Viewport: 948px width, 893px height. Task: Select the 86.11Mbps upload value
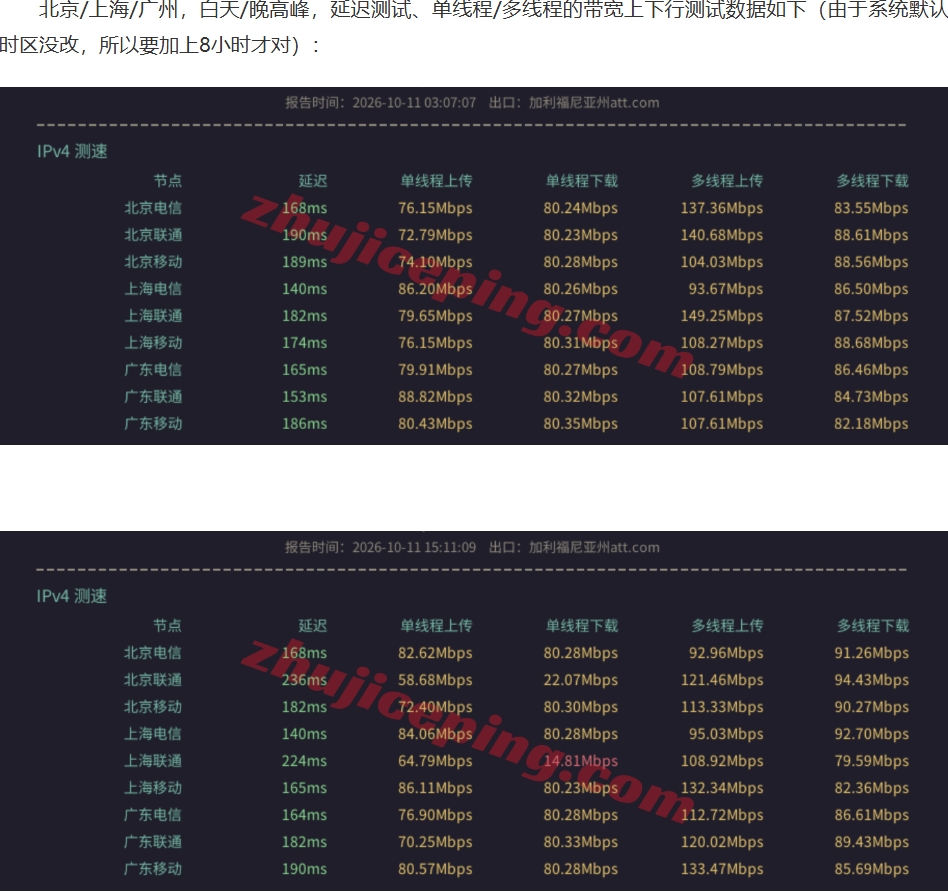(x=435, y=788)
